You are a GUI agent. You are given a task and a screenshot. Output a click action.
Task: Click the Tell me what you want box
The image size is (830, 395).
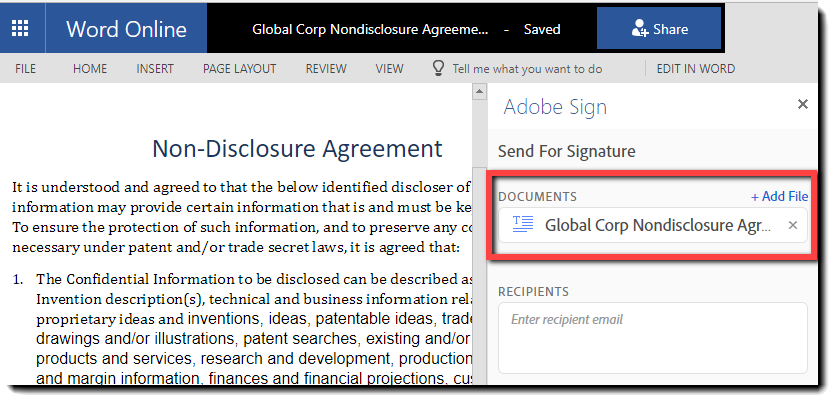click(527, 69)
